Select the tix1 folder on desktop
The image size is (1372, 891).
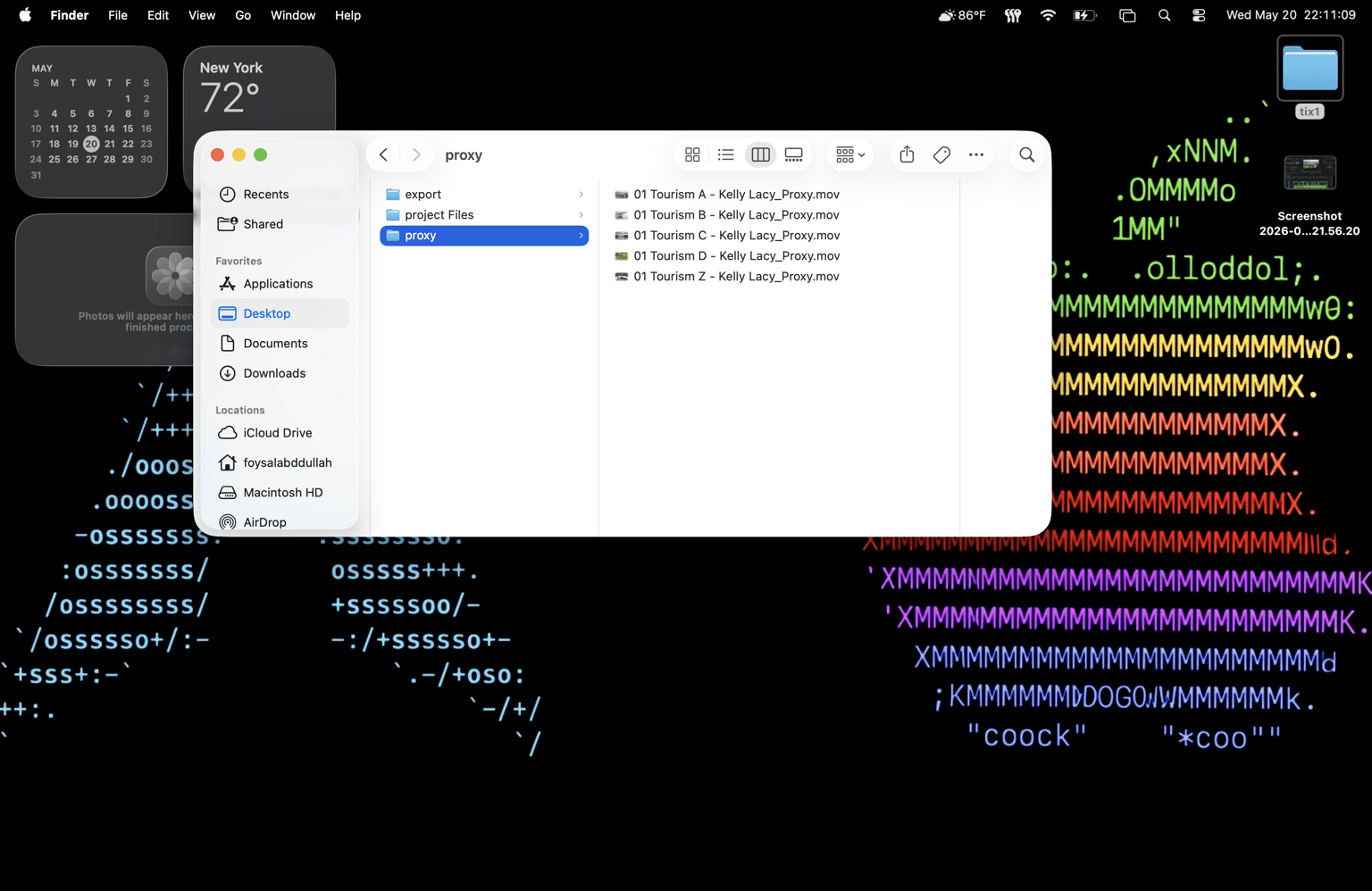1309,77
